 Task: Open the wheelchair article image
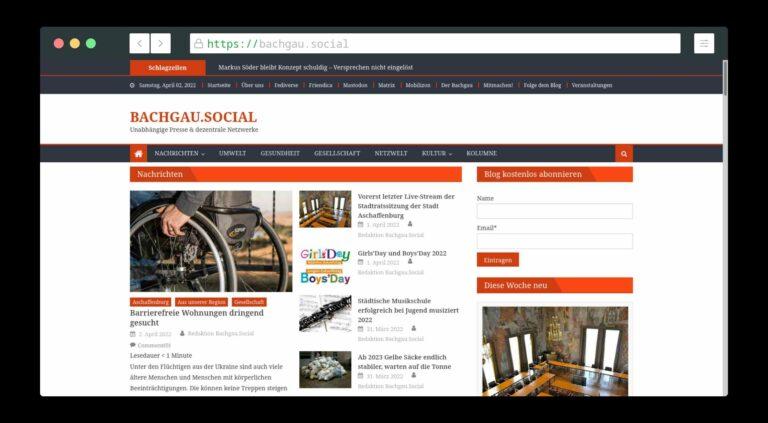point(211,241)
